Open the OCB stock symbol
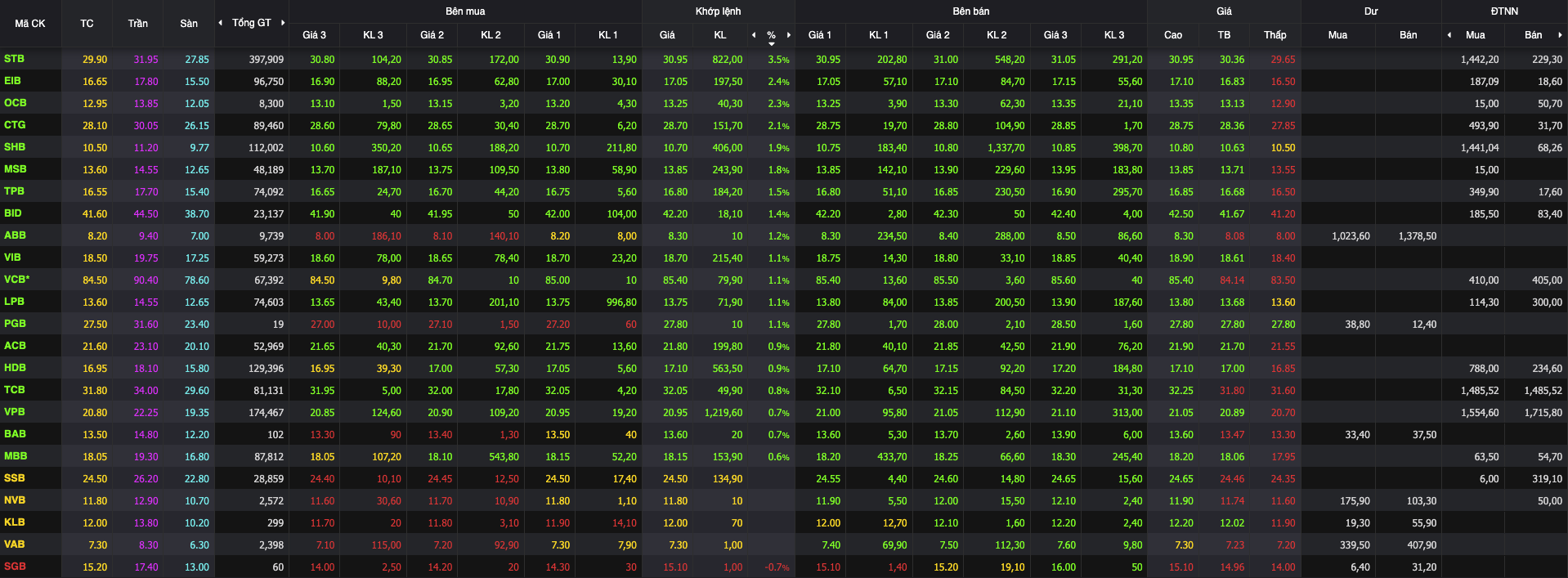Image resolution: width=1568 pixels, height=578 pixels. pyautogui.click(x=15, y=103)
